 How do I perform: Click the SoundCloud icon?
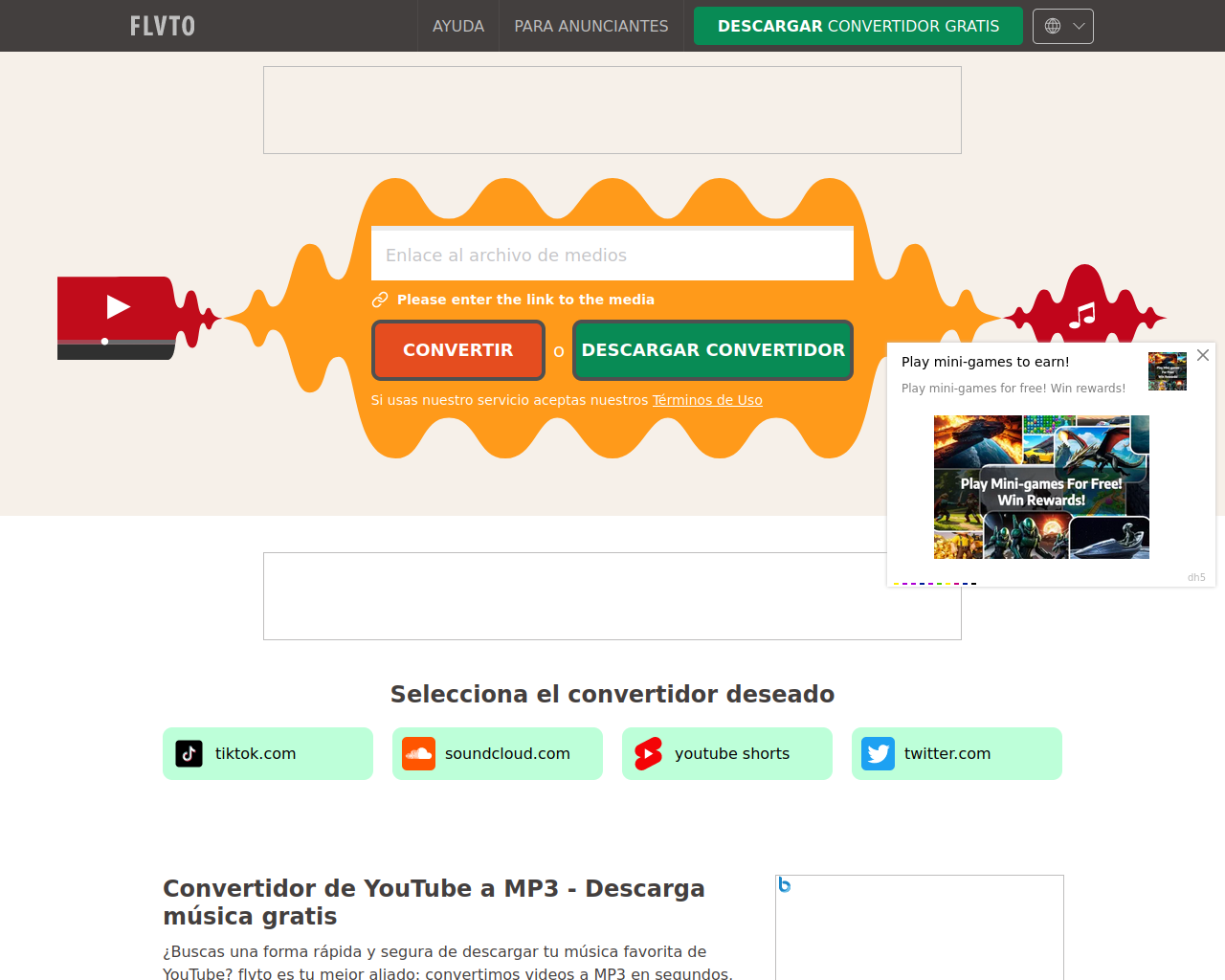click(418, 753)
